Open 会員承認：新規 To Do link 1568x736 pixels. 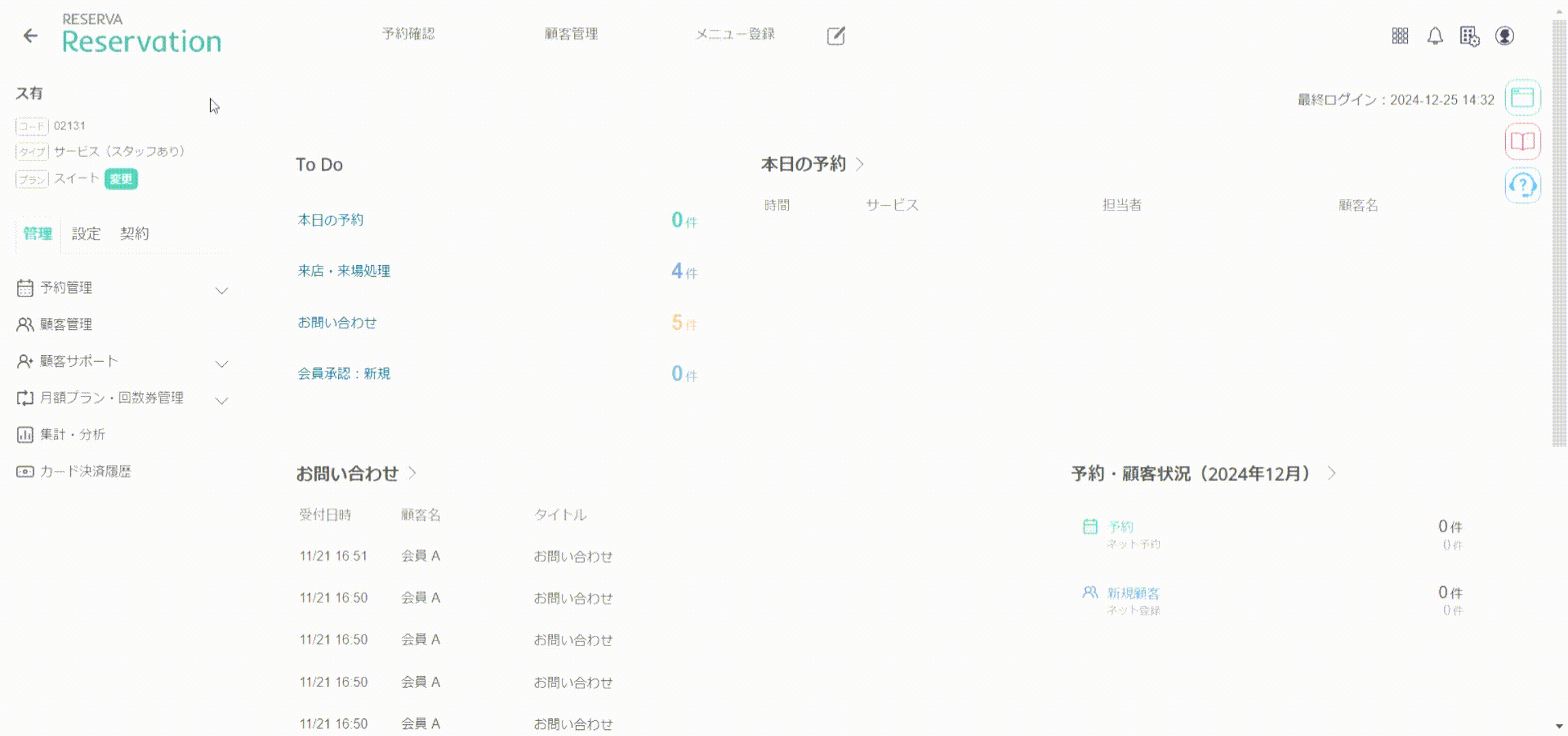[x=344, y=373]
